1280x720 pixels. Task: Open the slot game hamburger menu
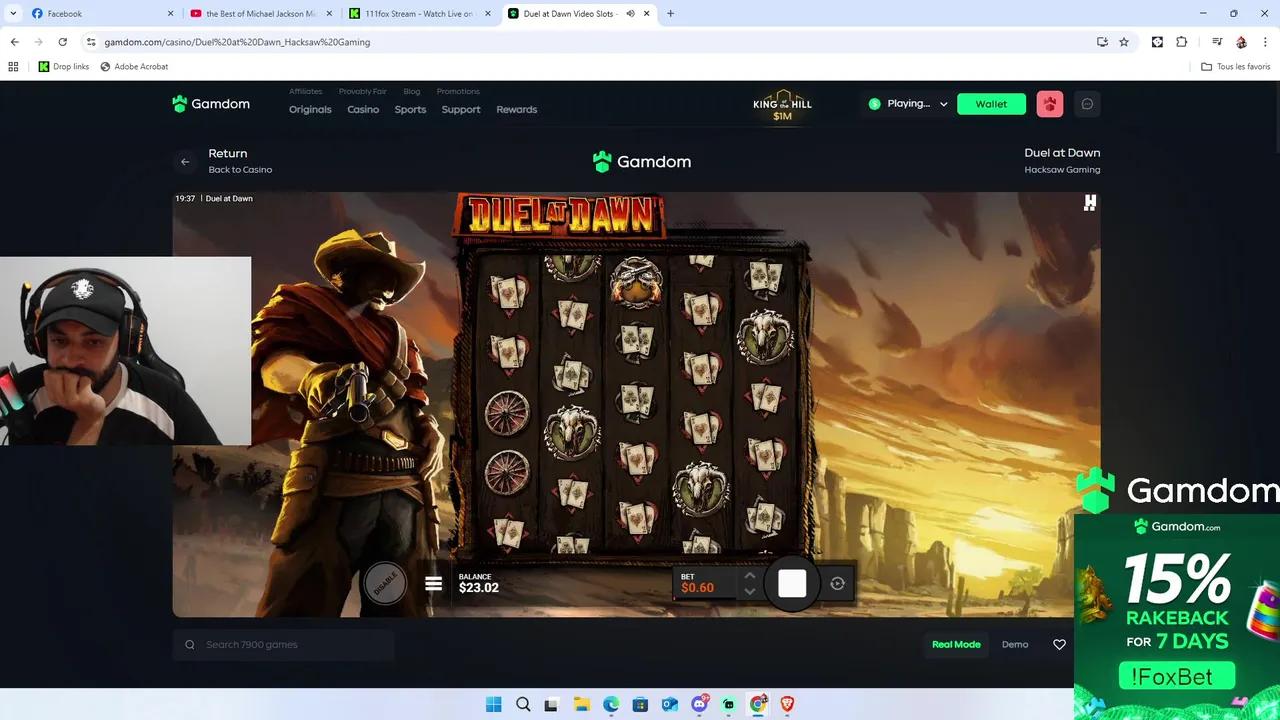(x=433, y=584)
